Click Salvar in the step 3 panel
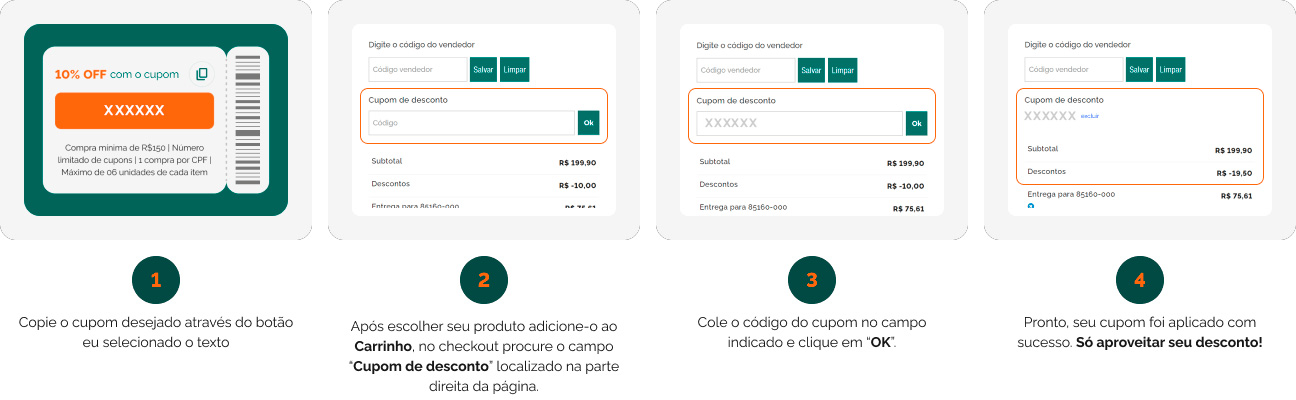1296x400 pixels. 812,70
